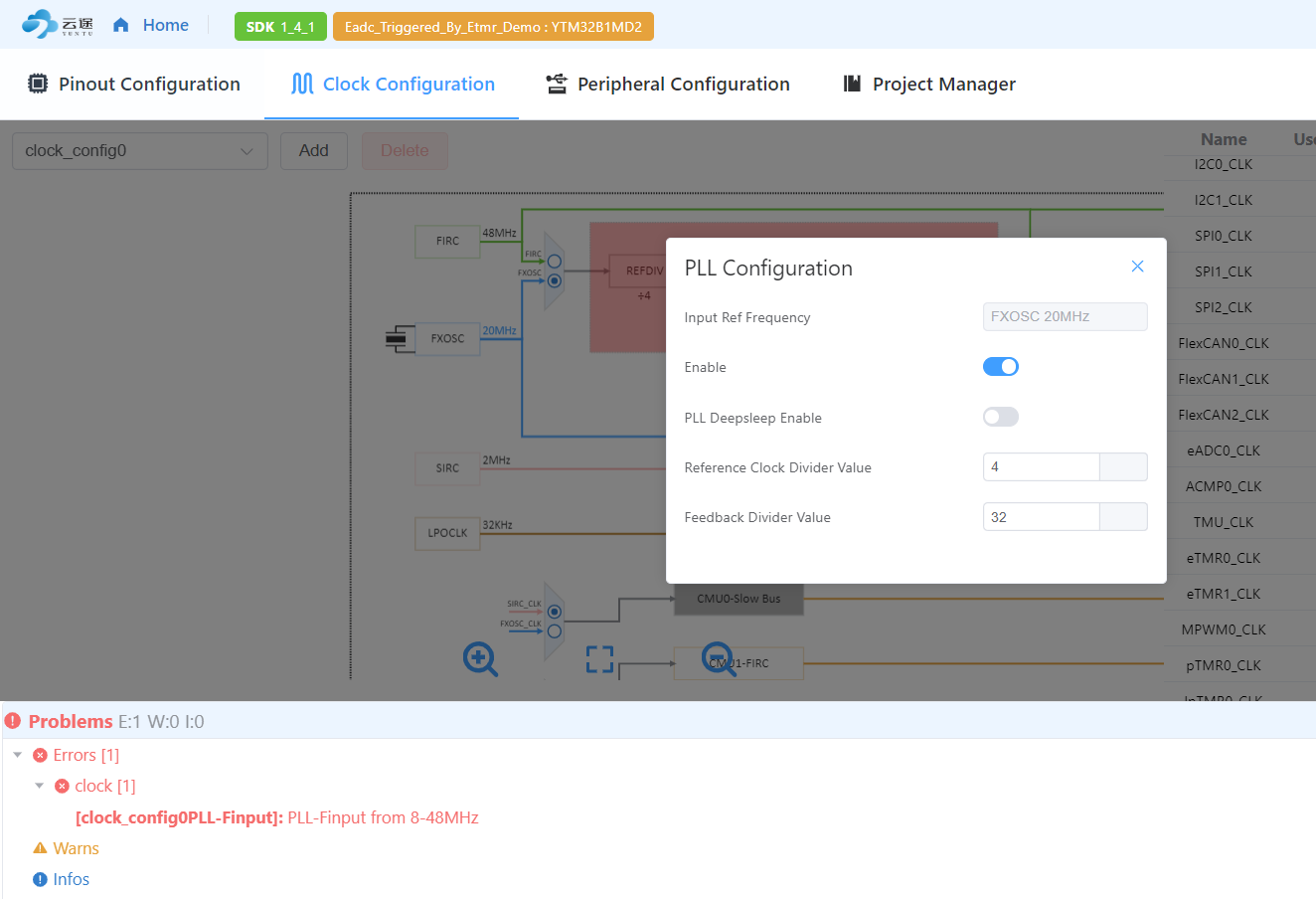Image resolution: width=1316 pixels, height=899 pixels.
Task: Zoom in on the clock diagram
Action: click(480, 658)
